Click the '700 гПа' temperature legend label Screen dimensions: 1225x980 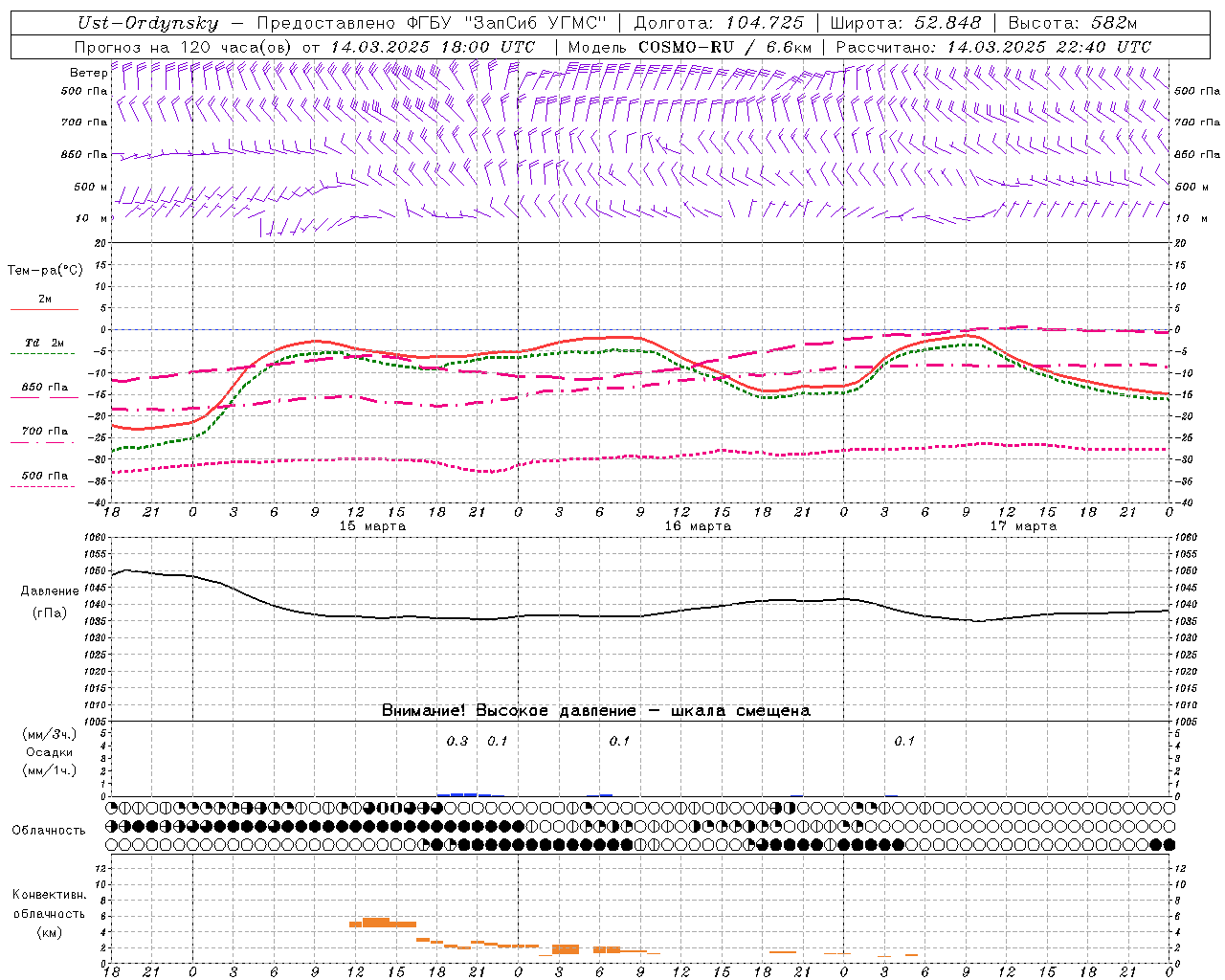click(x=45, y=432)
